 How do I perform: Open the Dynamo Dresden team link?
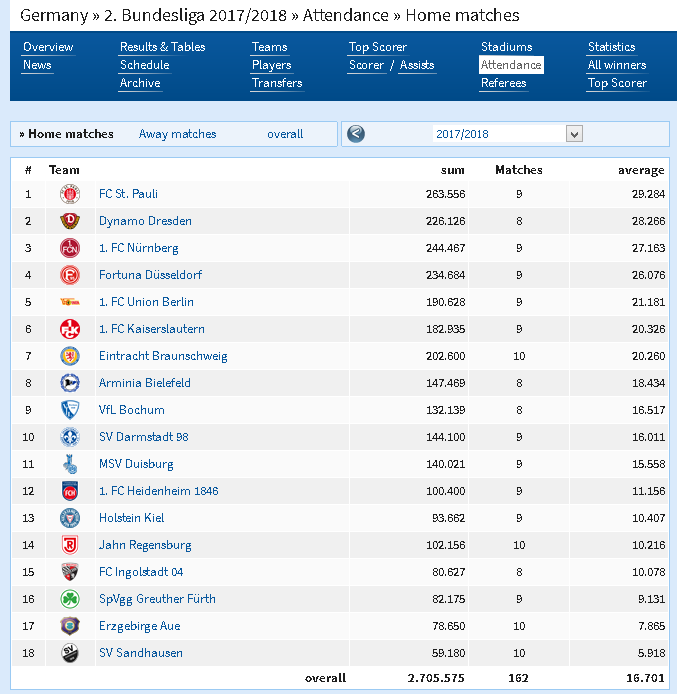(x=145, y=221)
